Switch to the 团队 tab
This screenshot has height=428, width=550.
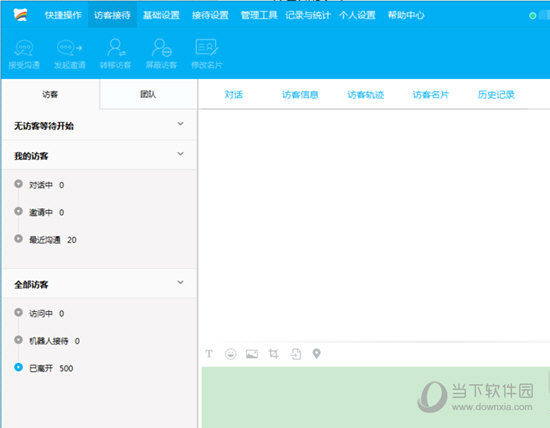click(148, 94)
